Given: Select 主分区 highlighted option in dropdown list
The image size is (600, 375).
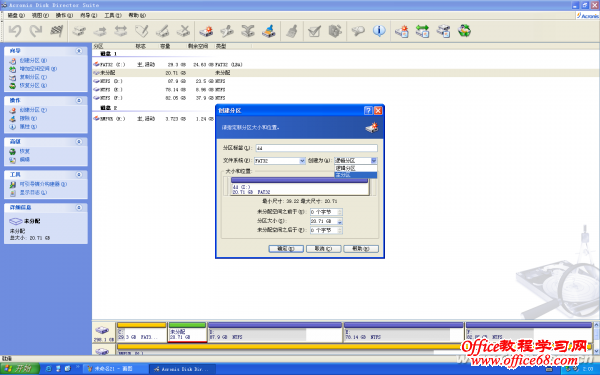Looking at the screenshot, I should (355, 175).
